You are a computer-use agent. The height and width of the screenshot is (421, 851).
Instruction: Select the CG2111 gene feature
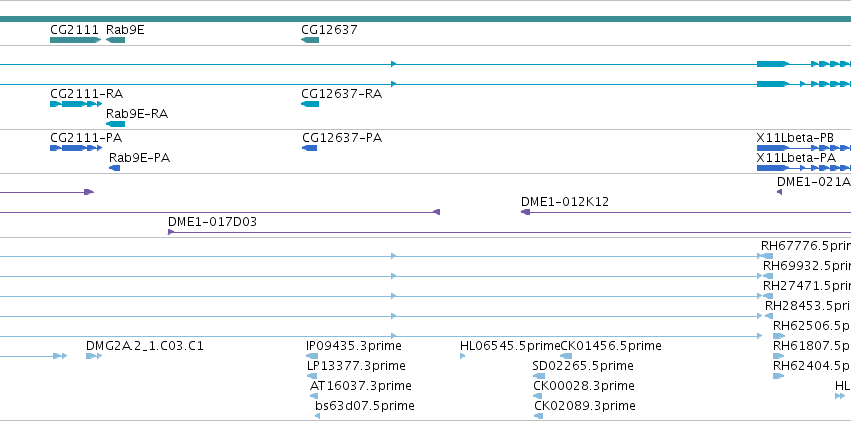[75, 40]
